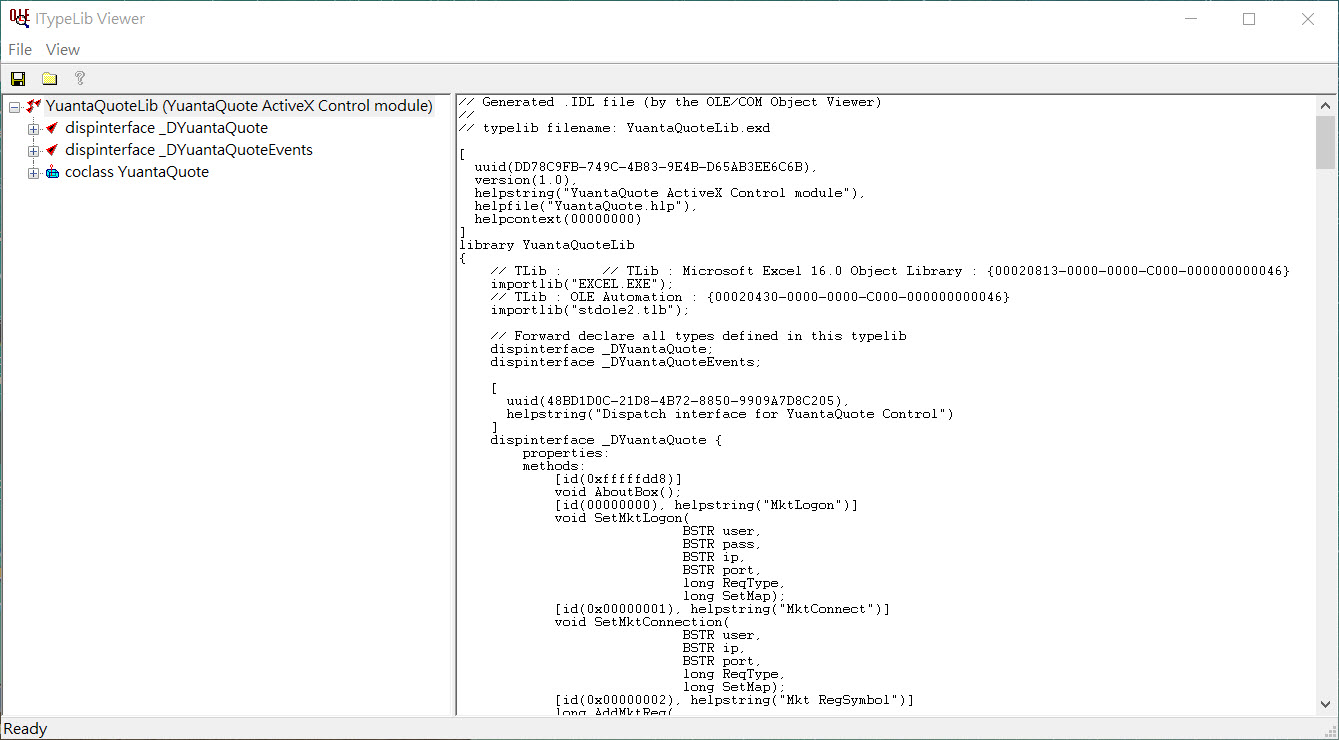Click the help question mark icon

(x=80, y=79)
